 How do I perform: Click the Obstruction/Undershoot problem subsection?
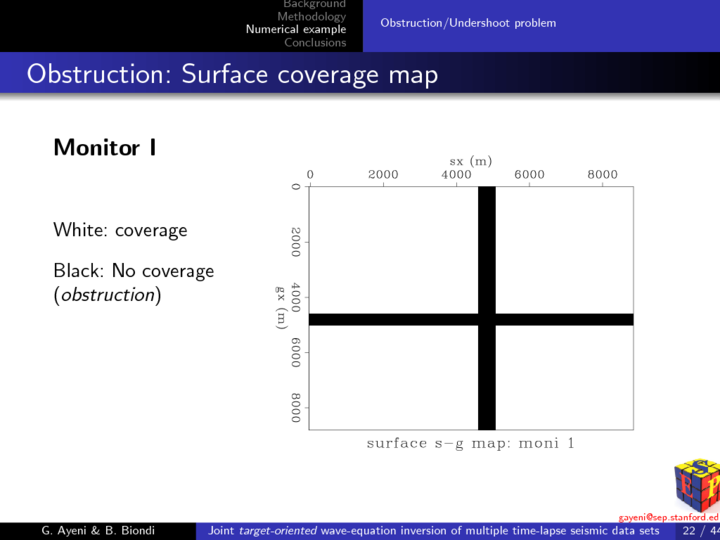(468, 23)
